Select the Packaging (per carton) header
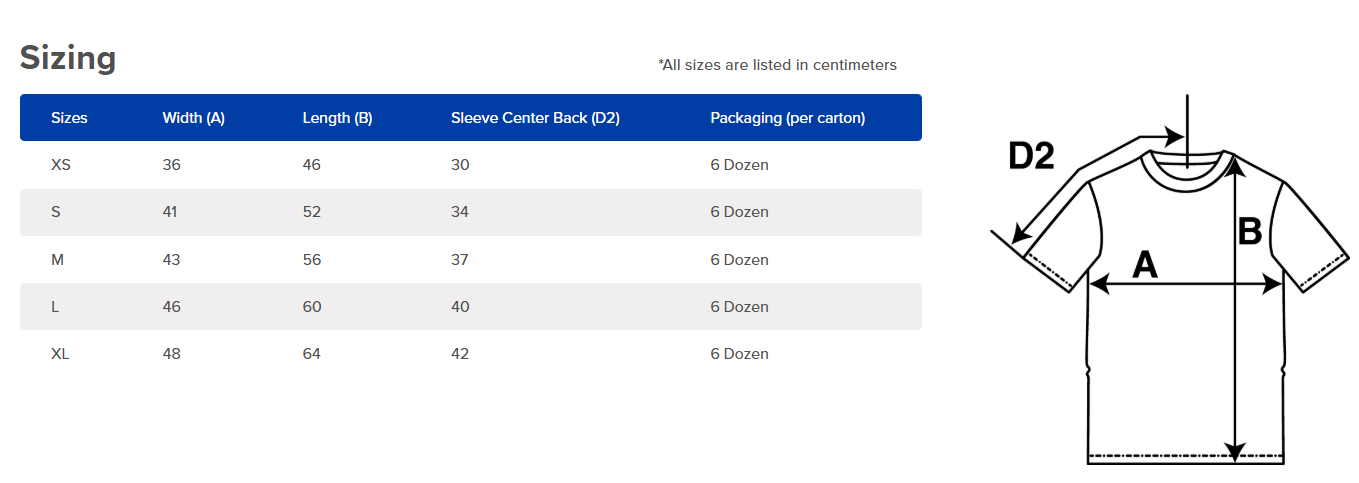The height and width of the screenshot is (483, 1359). (787, 118)
